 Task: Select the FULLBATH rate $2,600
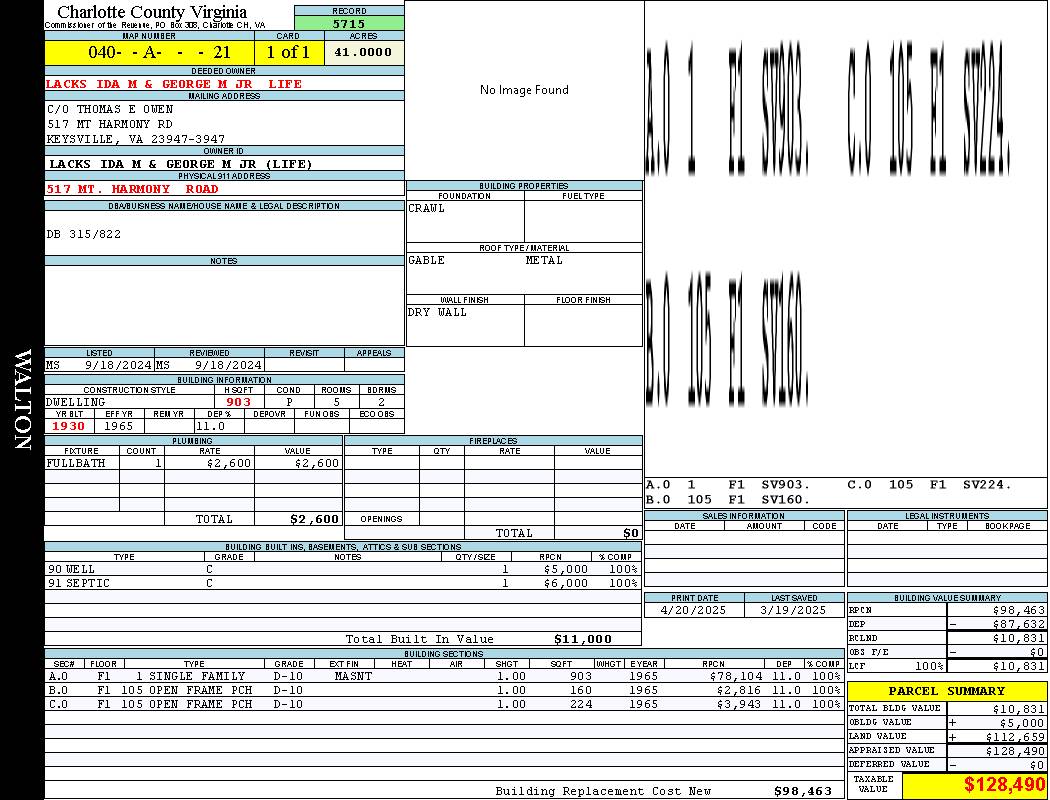tap(229, 463)
